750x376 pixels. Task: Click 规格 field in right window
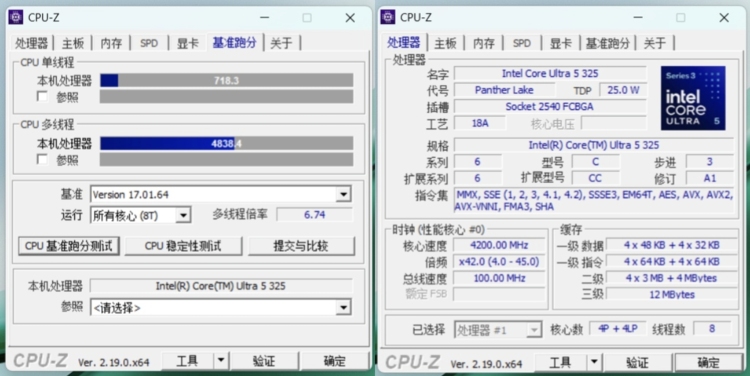(x=594, y=145)
